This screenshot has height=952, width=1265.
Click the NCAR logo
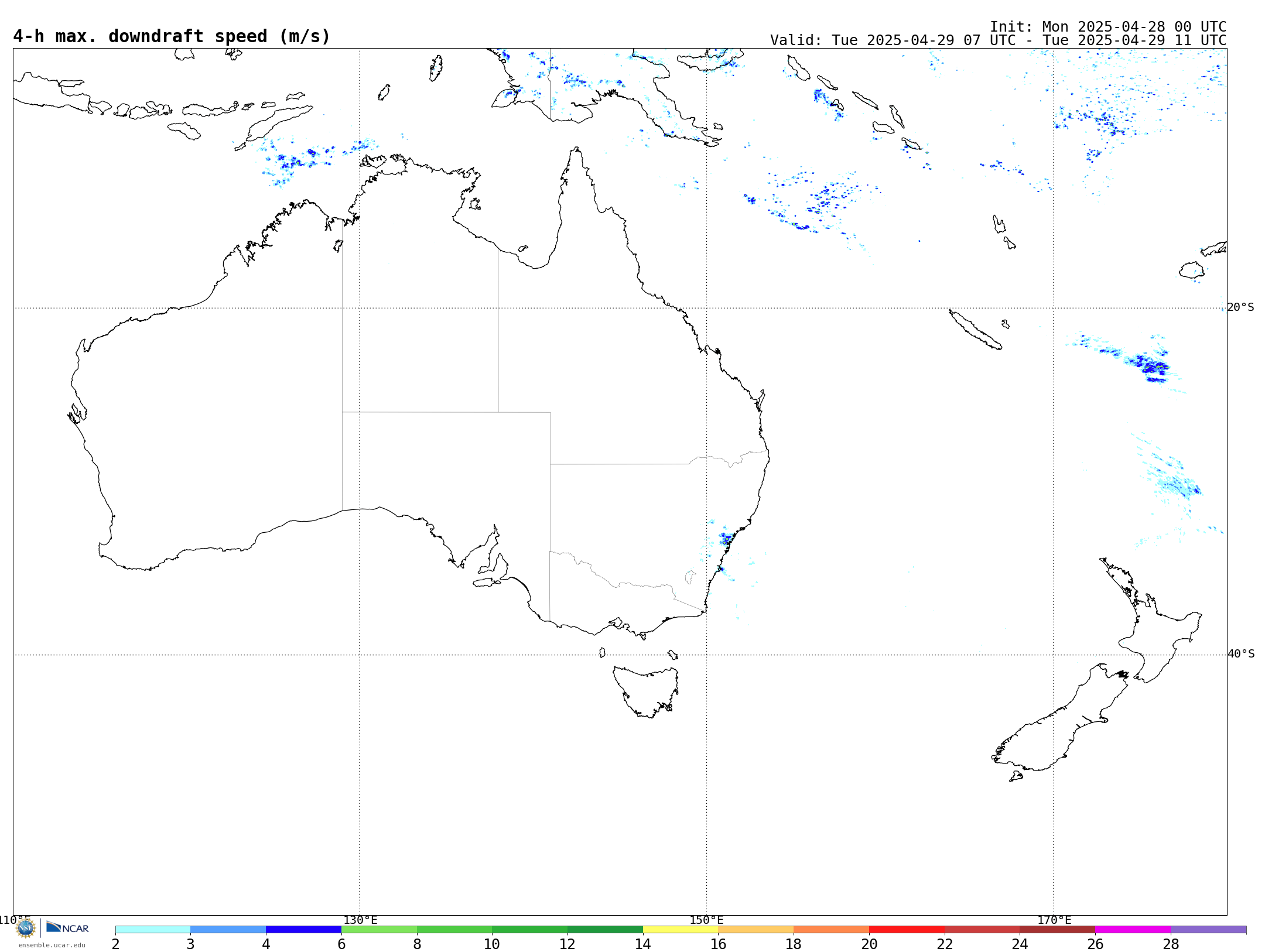[x=67, y=927]
